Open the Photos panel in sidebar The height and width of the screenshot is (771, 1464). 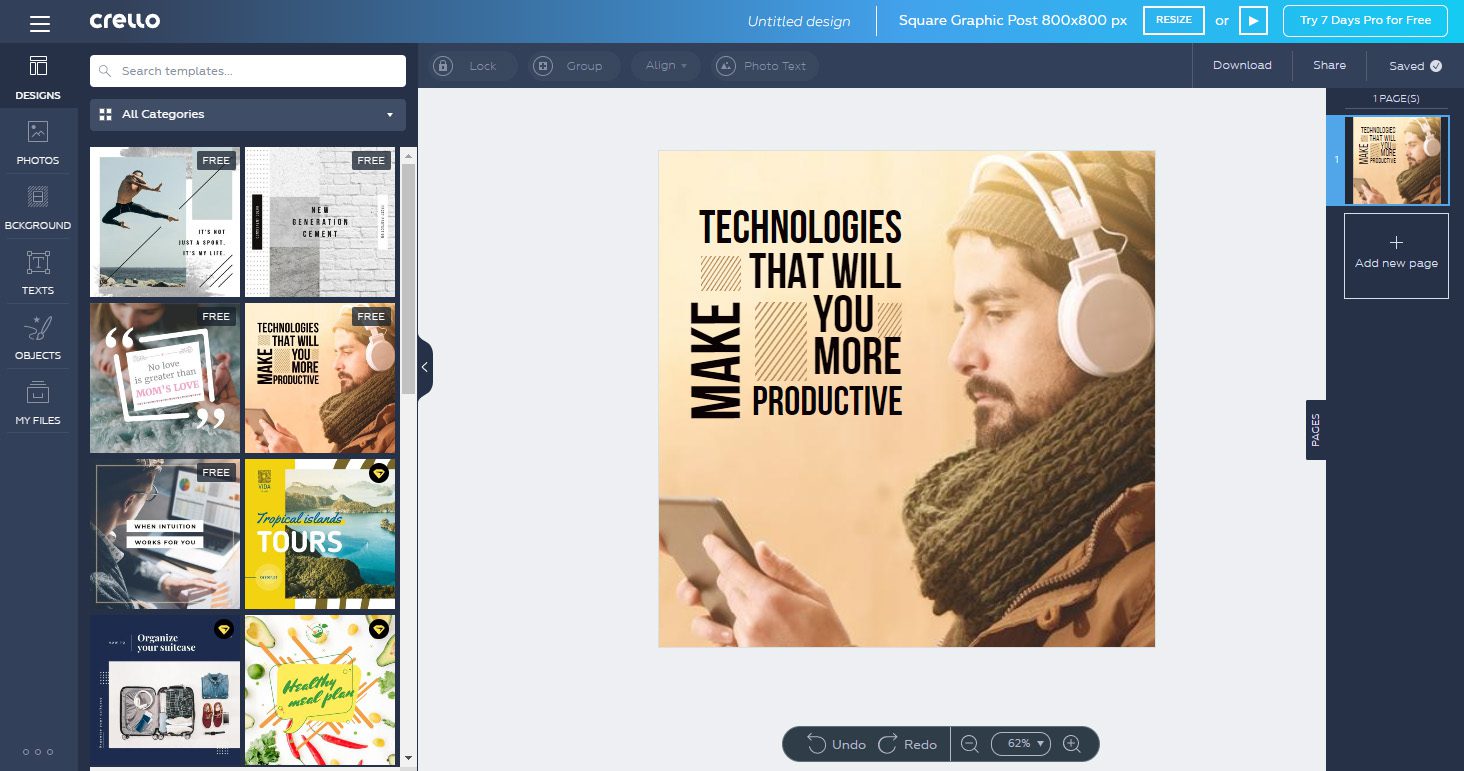point(37,140)
